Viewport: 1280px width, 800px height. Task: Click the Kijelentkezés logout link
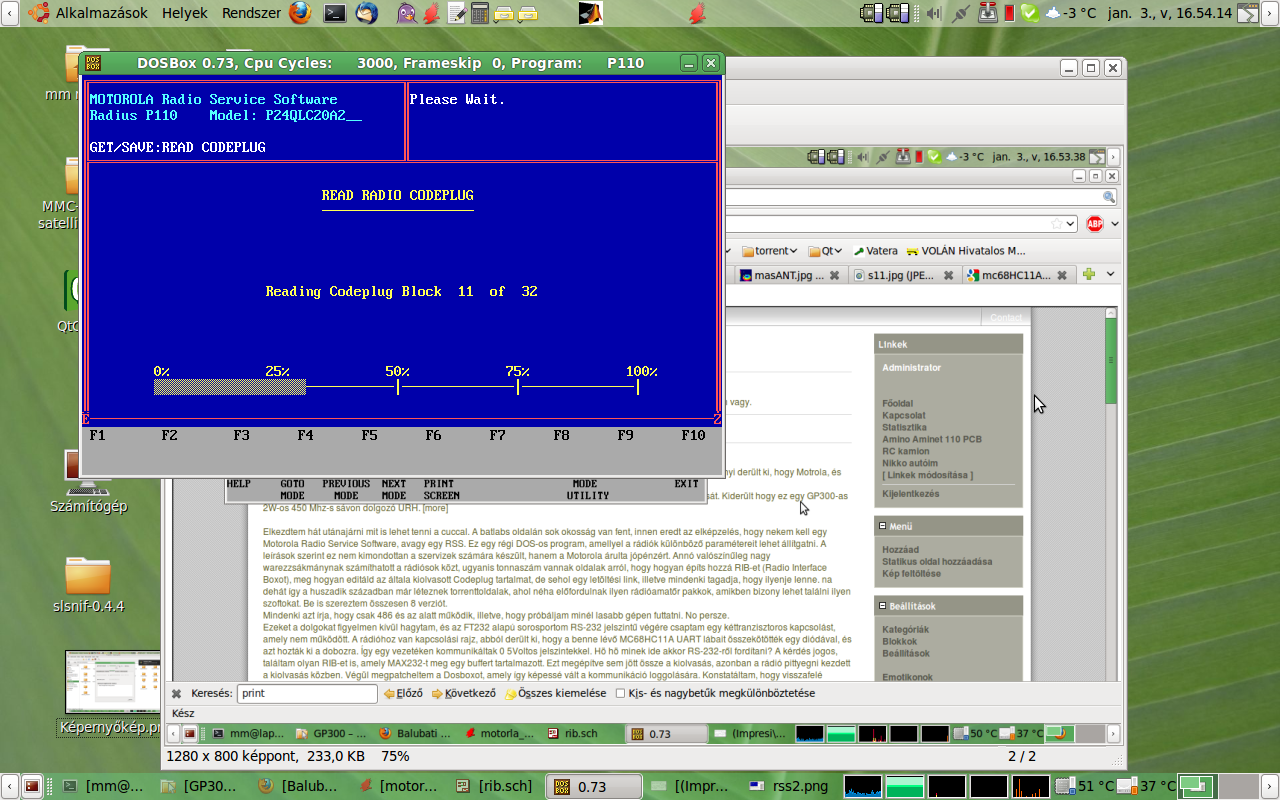coord(911,493)
